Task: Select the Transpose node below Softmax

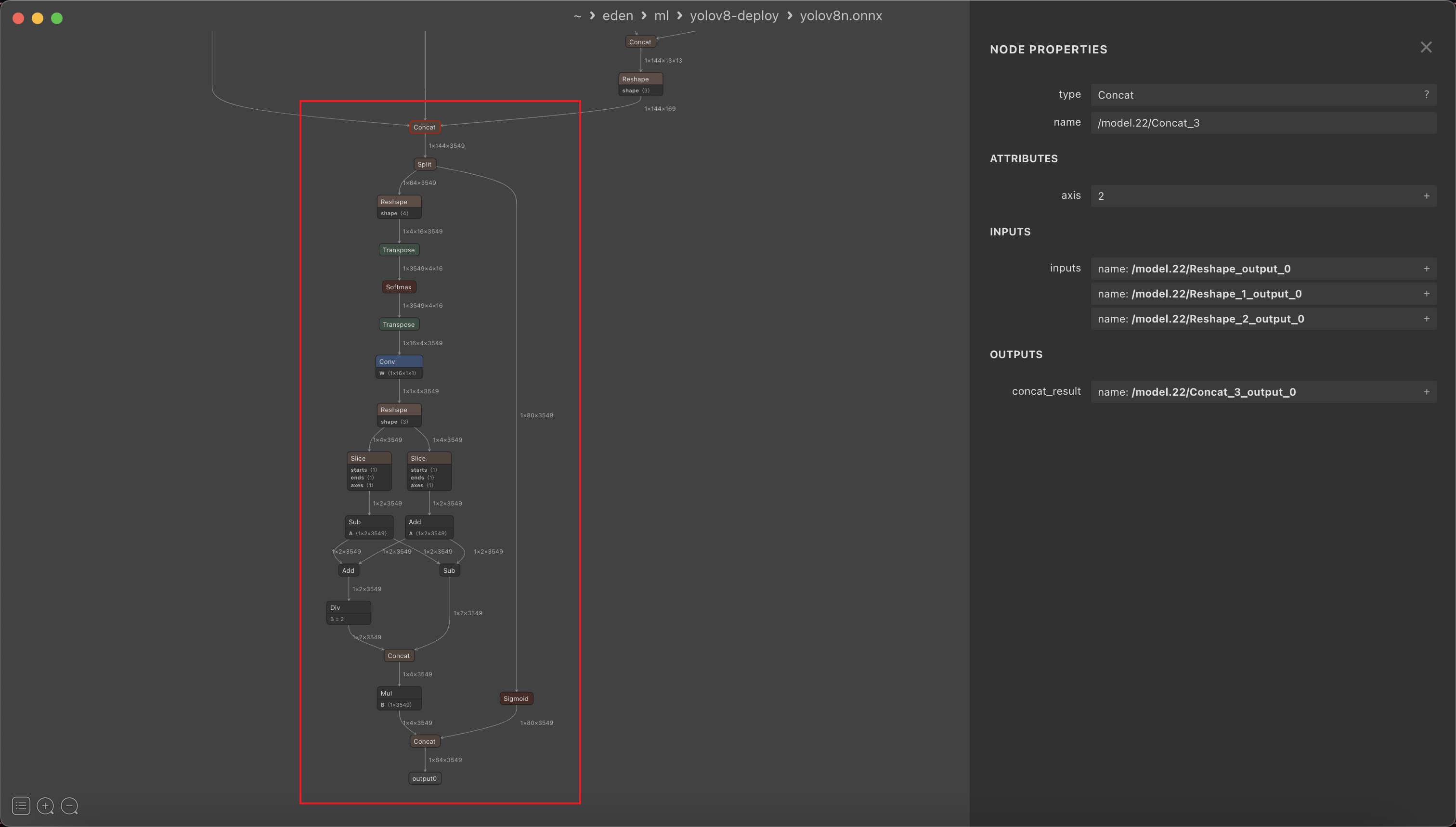Action: click(x=399, y=324)
